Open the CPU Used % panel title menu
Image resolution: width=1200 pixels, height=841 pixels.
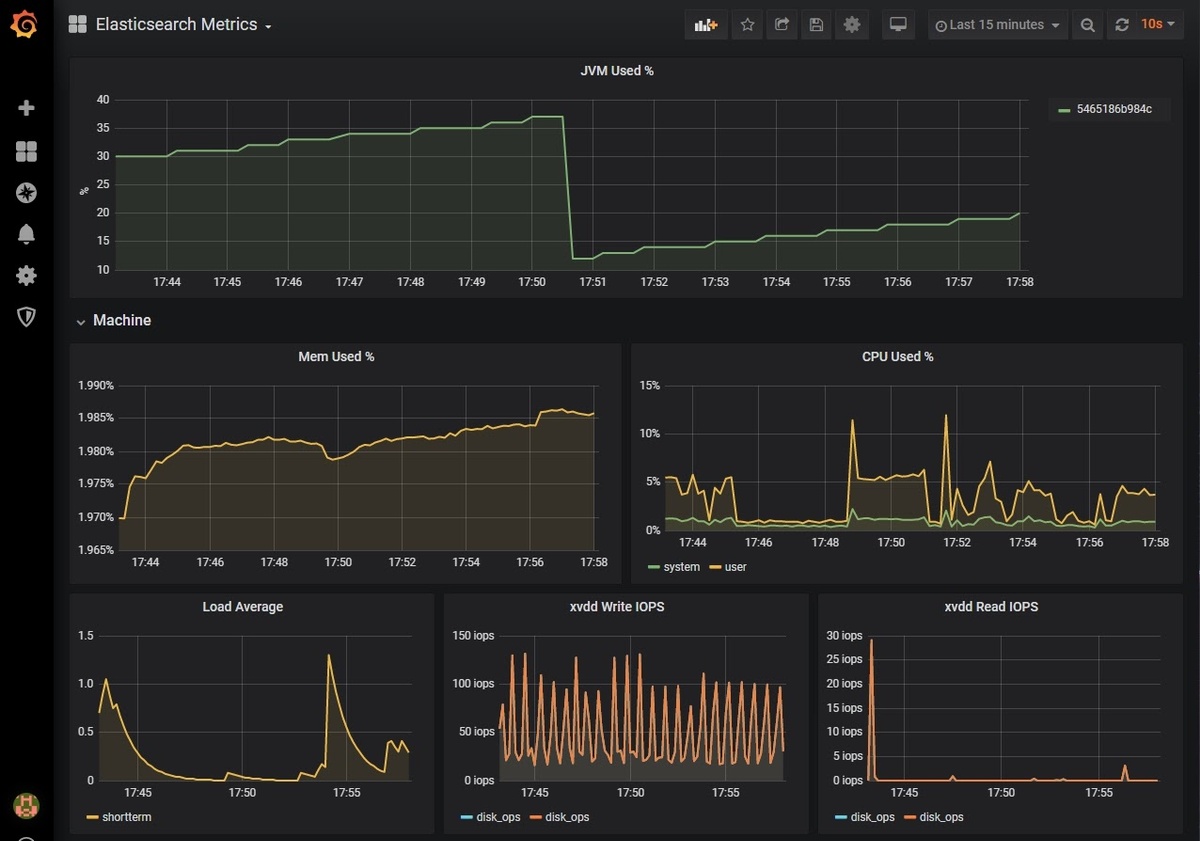(x=898, y=357)
